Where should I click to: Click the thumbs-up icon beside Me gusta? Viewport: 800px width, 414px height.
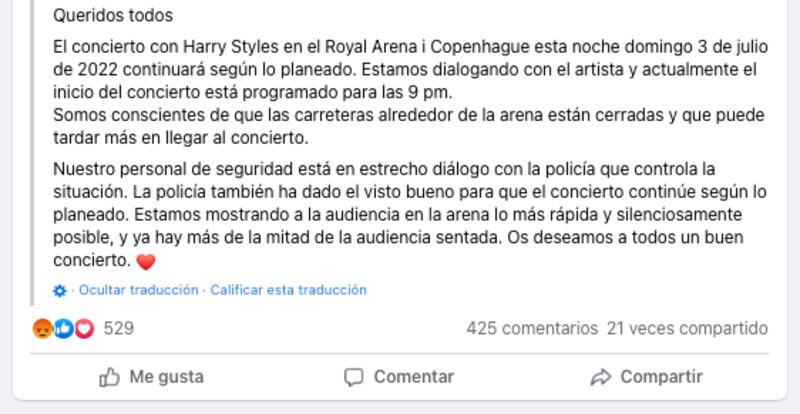pos(109,378)
